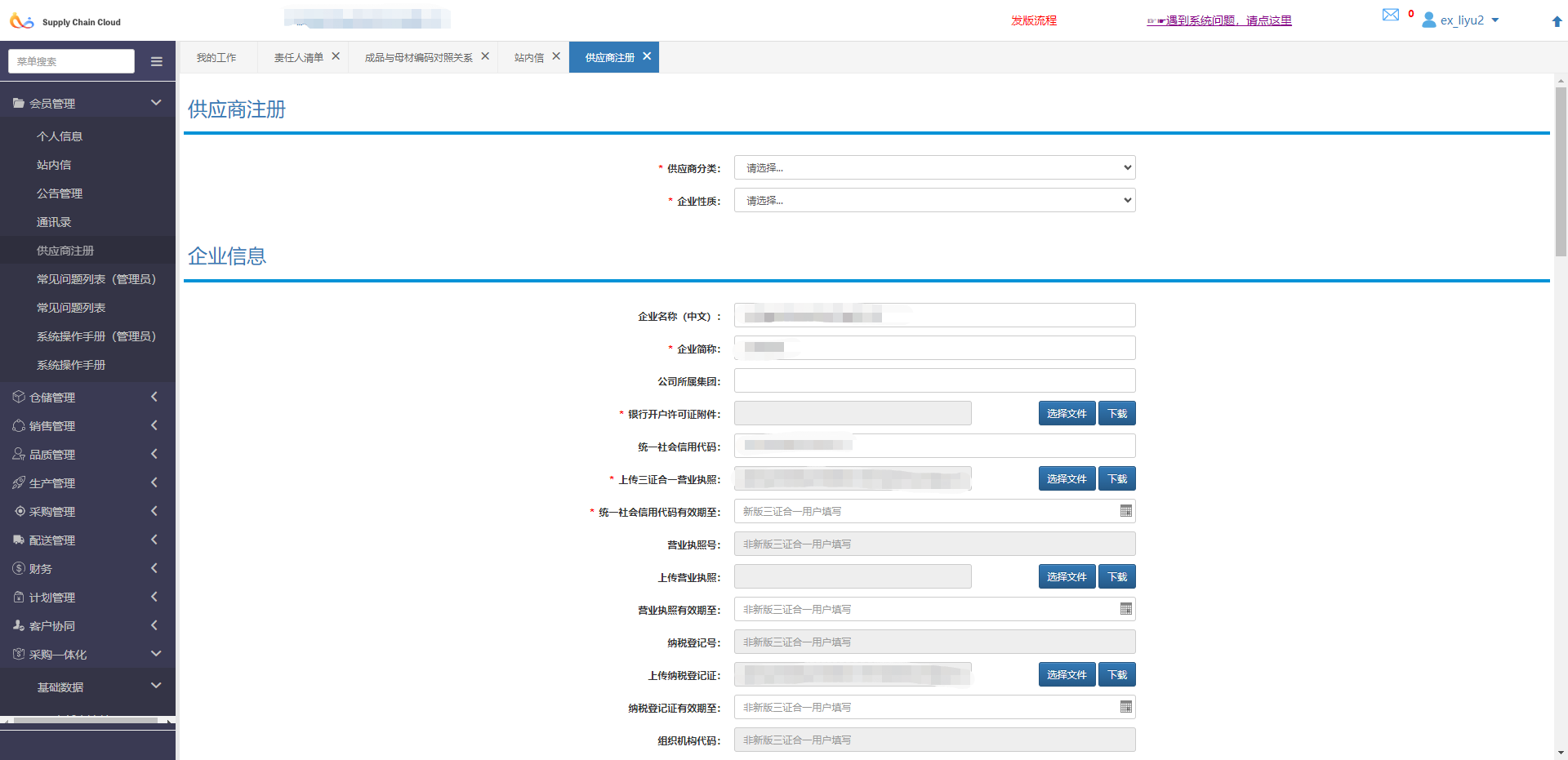
Task: Open calendar picker for 营业执照有效期至
Action: (x=1126, y=609)
